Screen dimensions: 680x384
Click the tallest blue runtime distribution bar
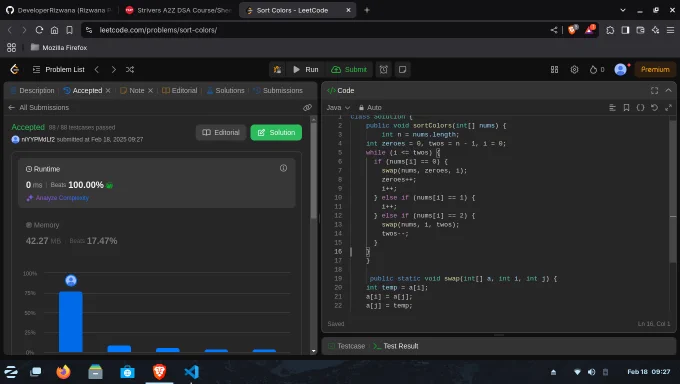click(x=71, y=322)
